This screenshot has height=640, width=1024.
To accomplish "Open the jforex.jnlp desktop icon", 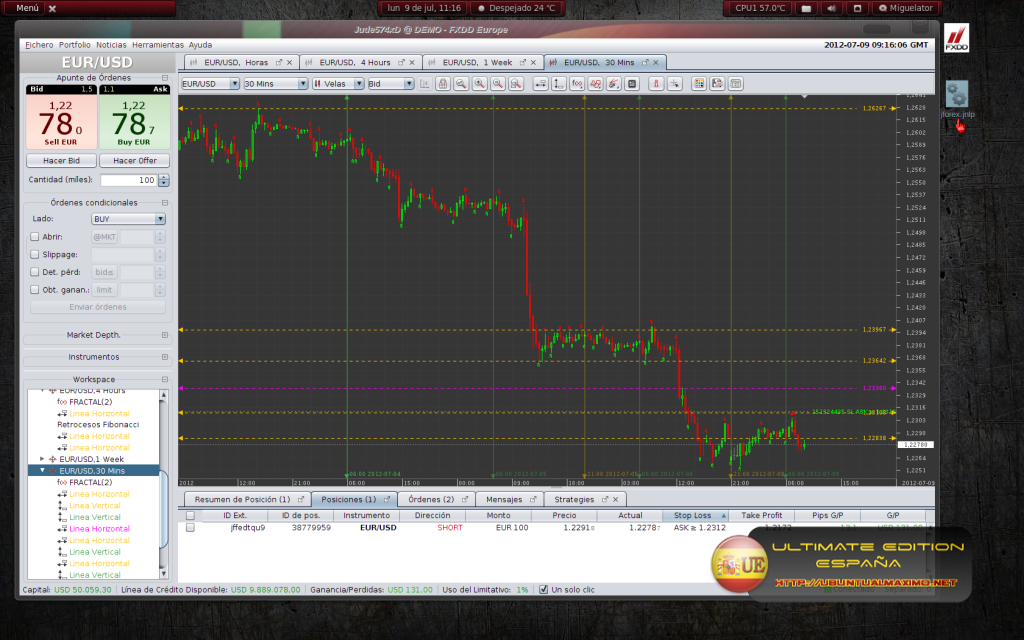I will click(957, 99).
